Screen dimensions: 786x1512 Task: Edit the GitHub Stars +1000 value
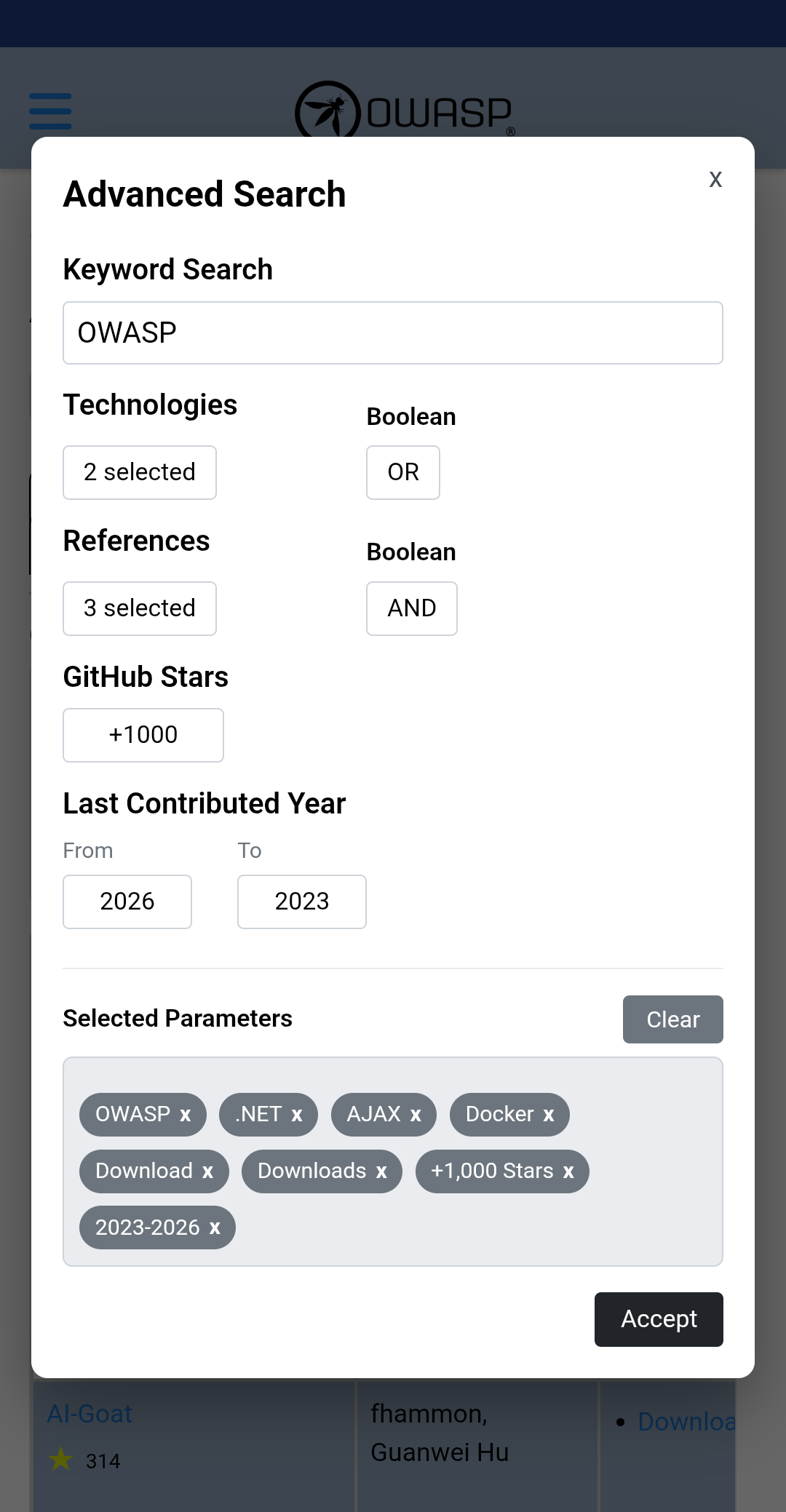pos(143,735)
